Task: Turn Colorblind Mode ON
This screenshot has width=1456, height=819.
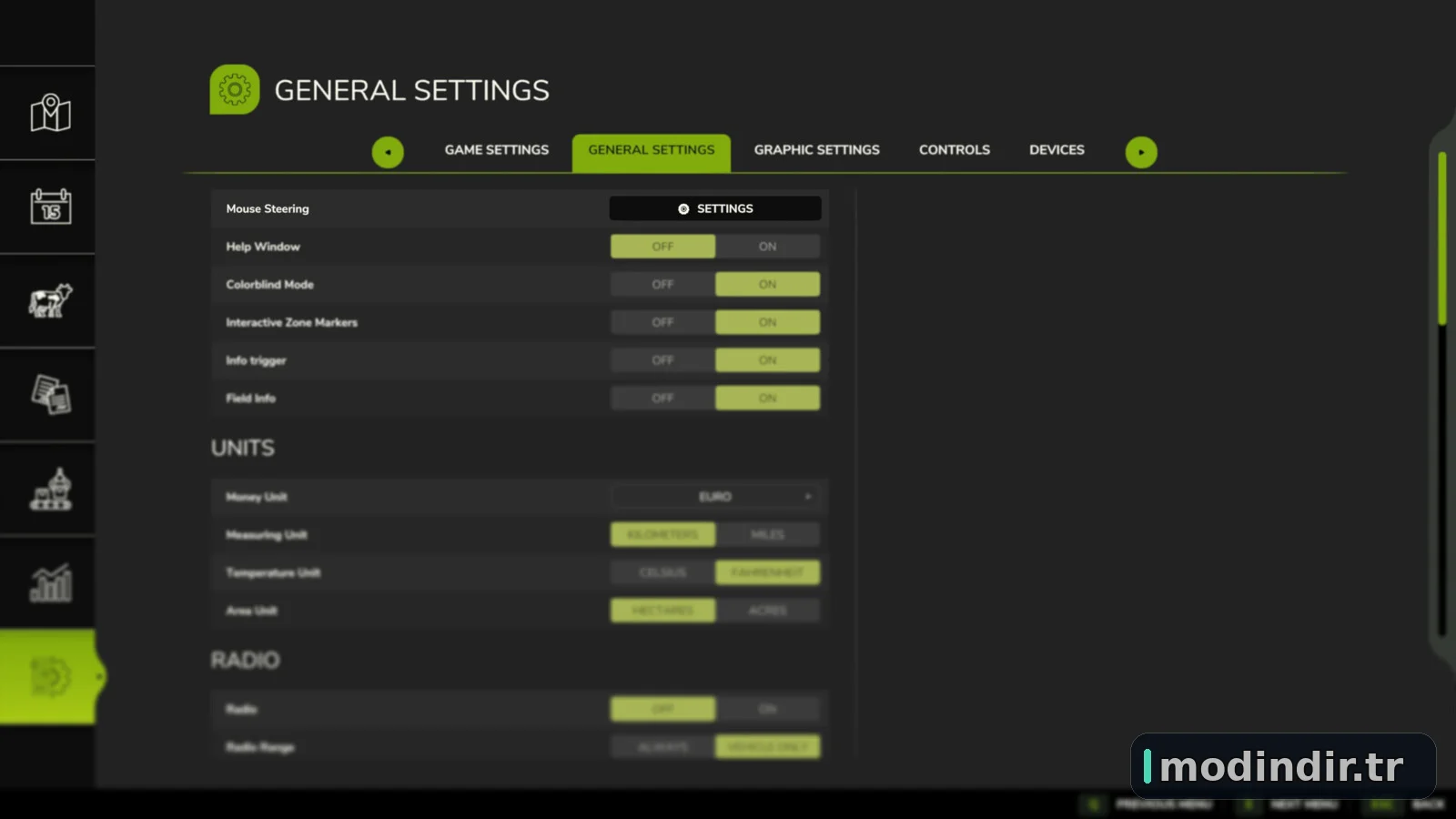Action: click(768, 285)
